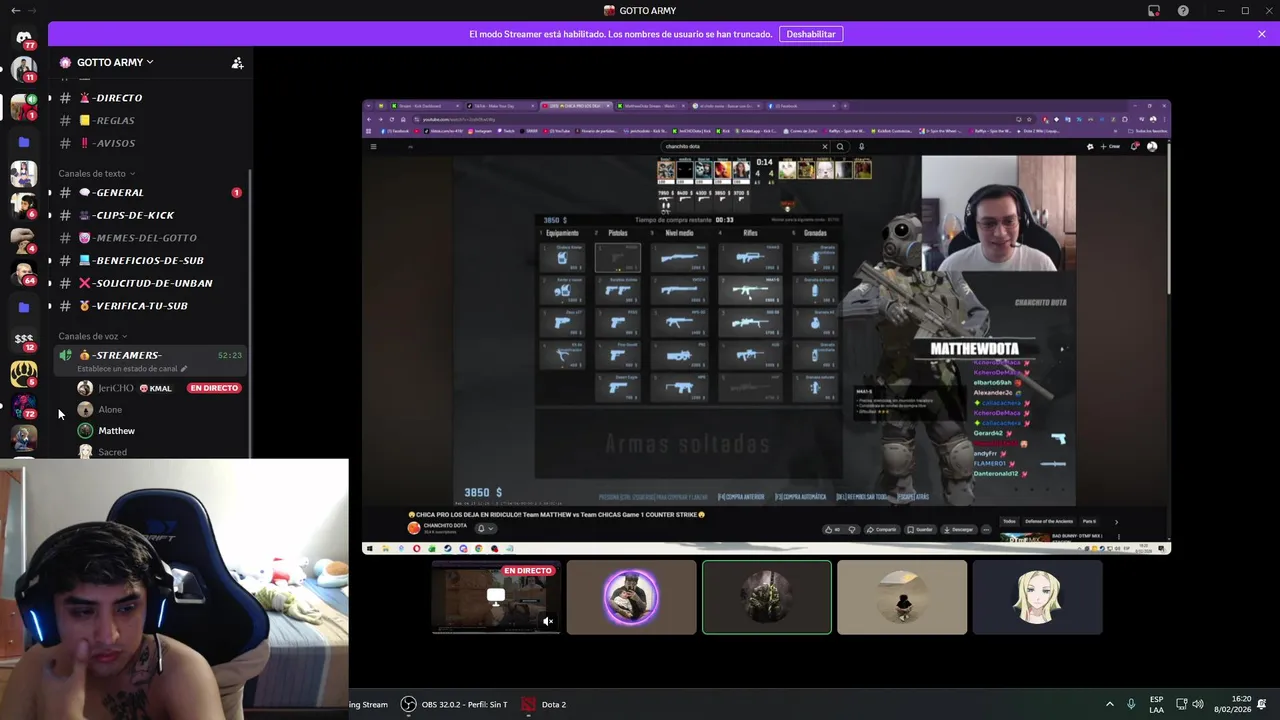Image resolution: width=1280 pixels, height=720 pixels.
Task: Click the taskbar microphone icon
Action: [x=1131, y=704]
